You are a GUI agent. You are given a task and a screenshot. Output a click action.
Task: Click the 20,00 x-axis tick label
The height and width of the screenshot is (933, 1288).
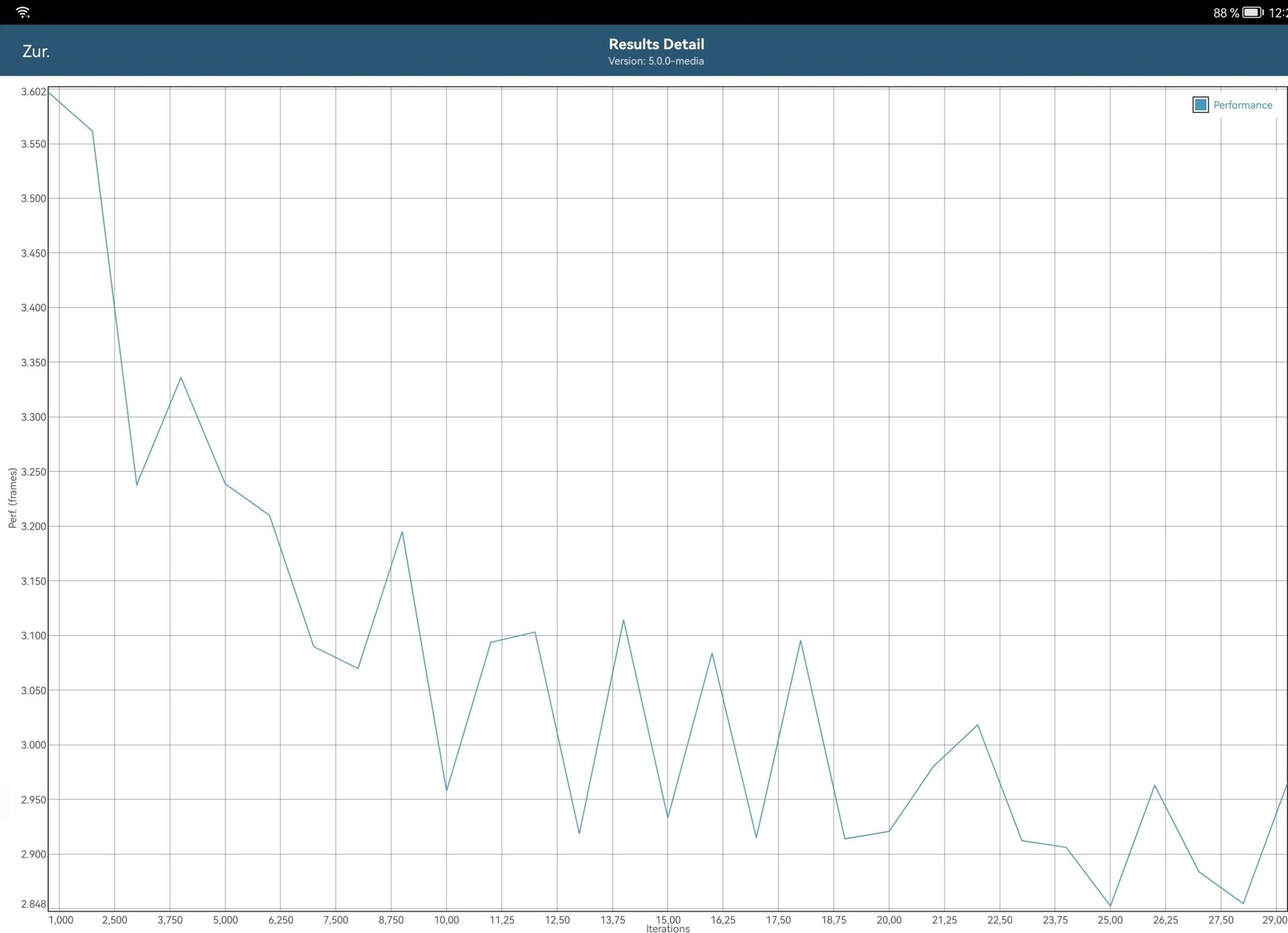coord(888,920)
